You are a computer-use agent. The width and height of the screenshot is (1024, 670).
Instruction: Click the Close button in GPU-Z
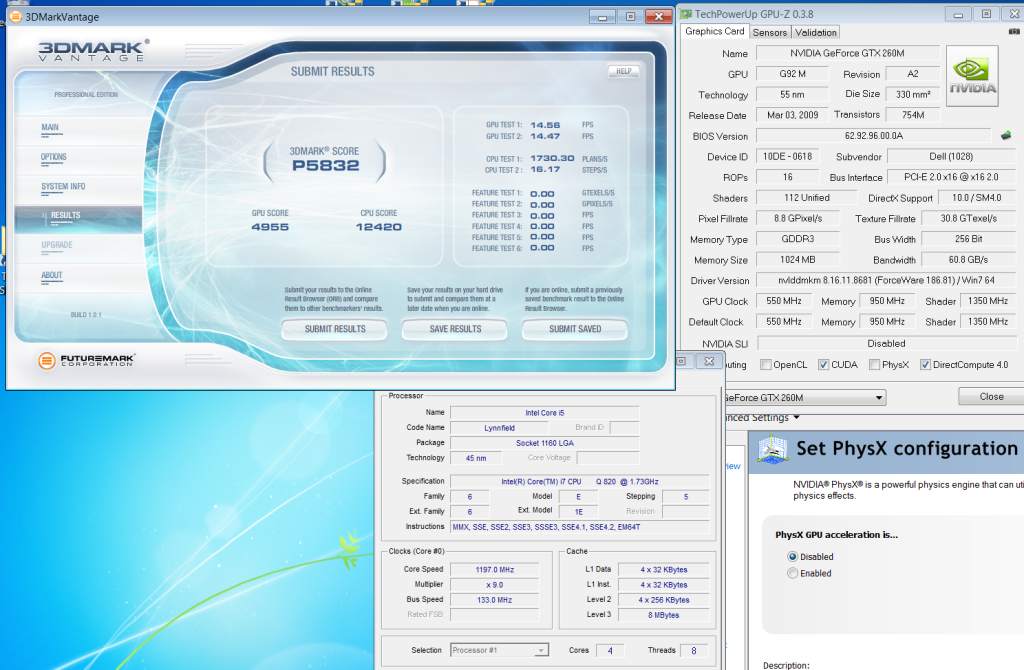point(991,397)
